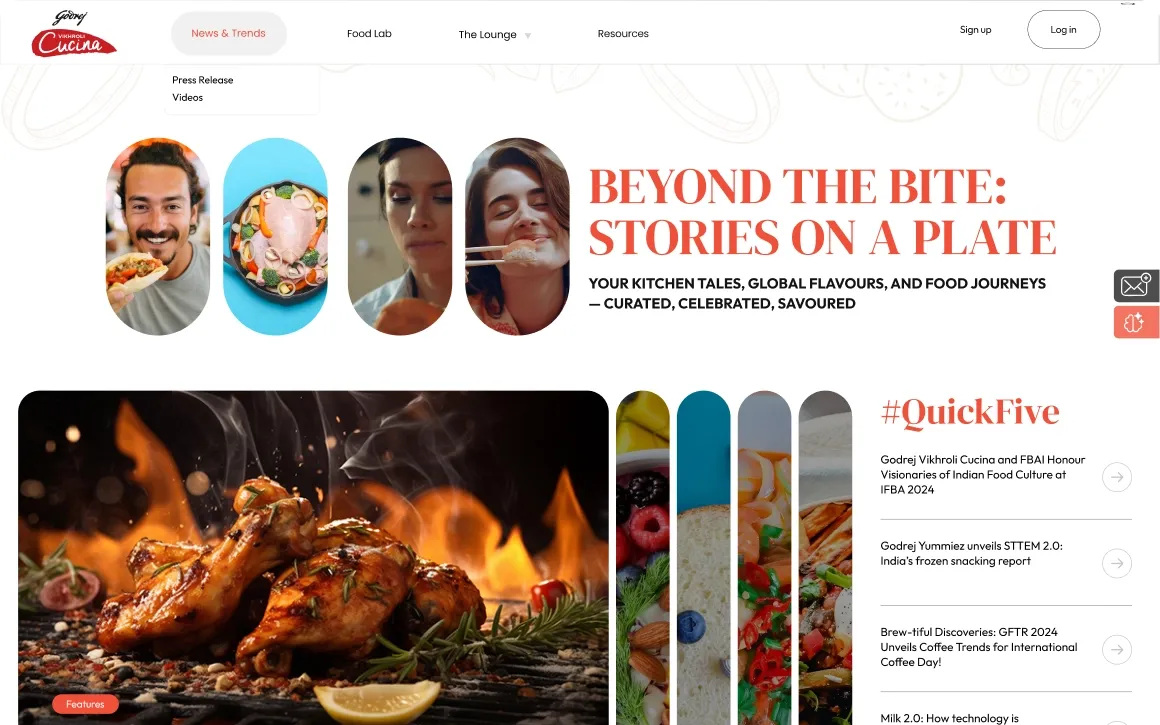Click the sushi-eating woman oval photo

(517, 236)
